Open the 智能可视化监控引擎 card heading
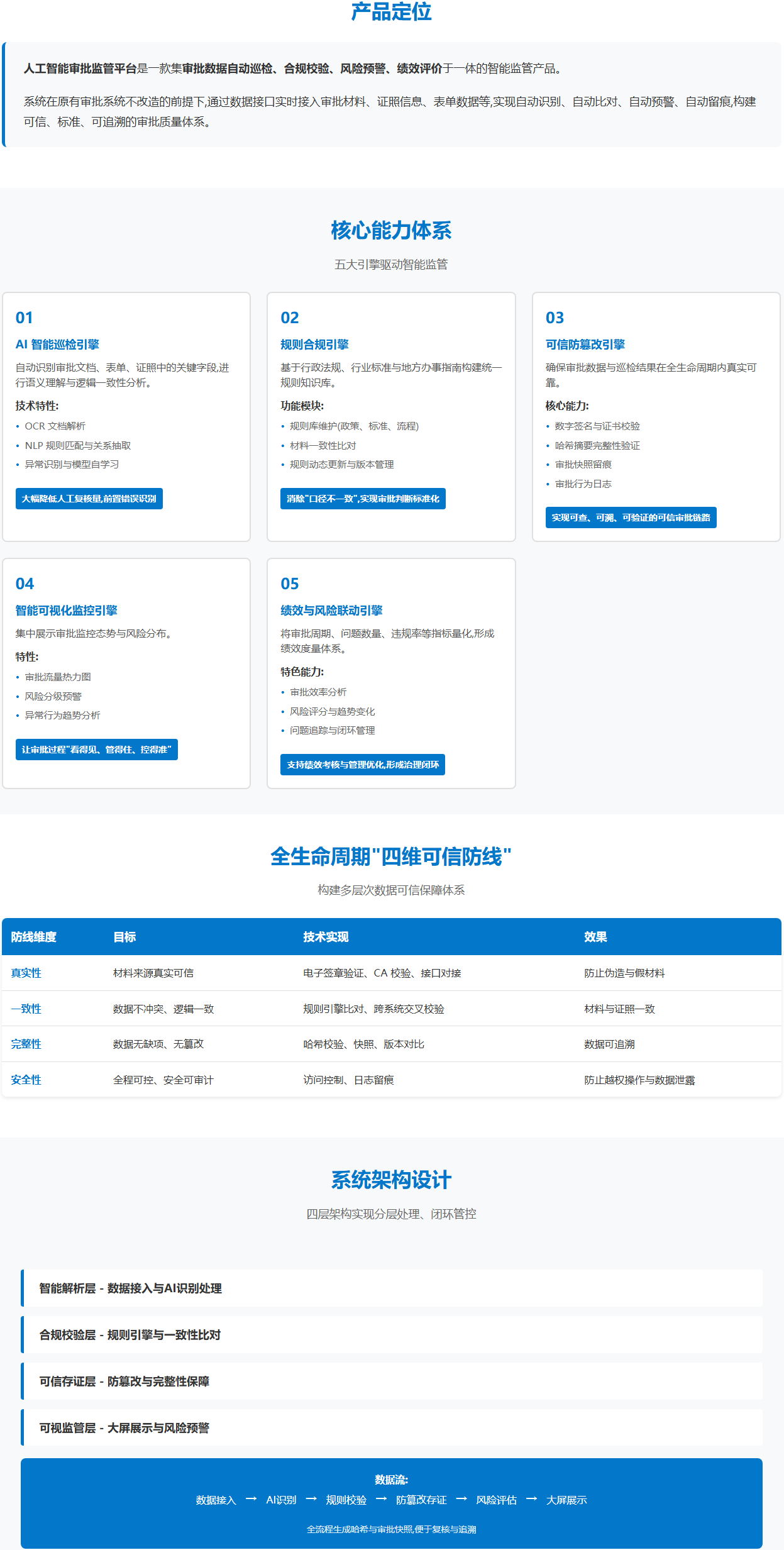The width and height of the screenshot is (784, 1550). [x=66, y=611]
